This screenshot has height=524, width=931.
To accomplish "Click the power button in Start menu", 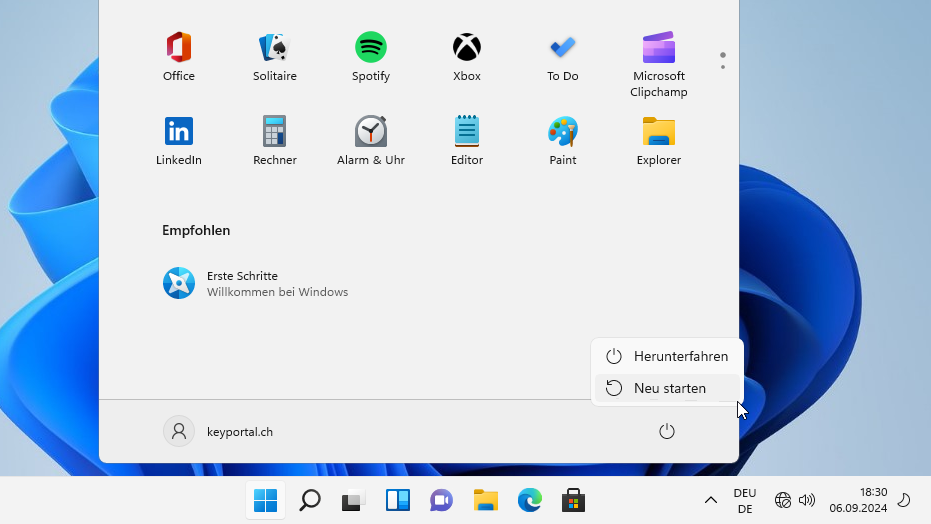I will pos(667,431).
